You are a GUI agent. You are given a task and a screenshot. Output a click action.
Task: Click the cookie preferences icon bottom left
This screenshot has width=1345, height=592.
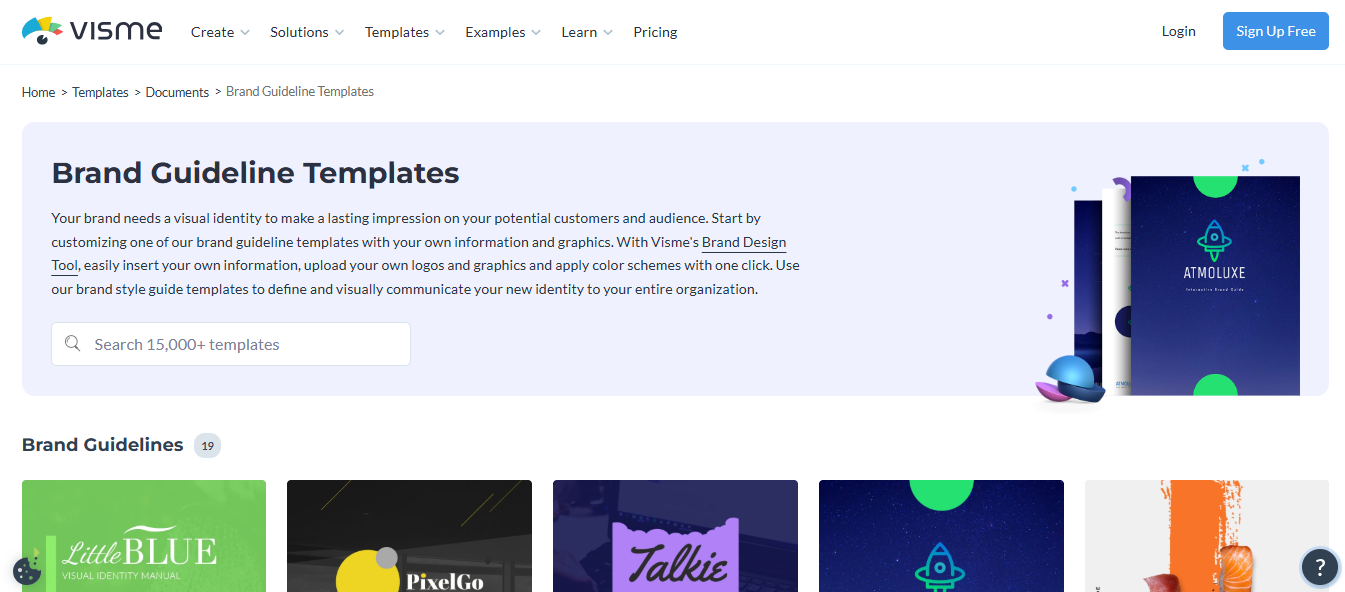click(26, 570)
